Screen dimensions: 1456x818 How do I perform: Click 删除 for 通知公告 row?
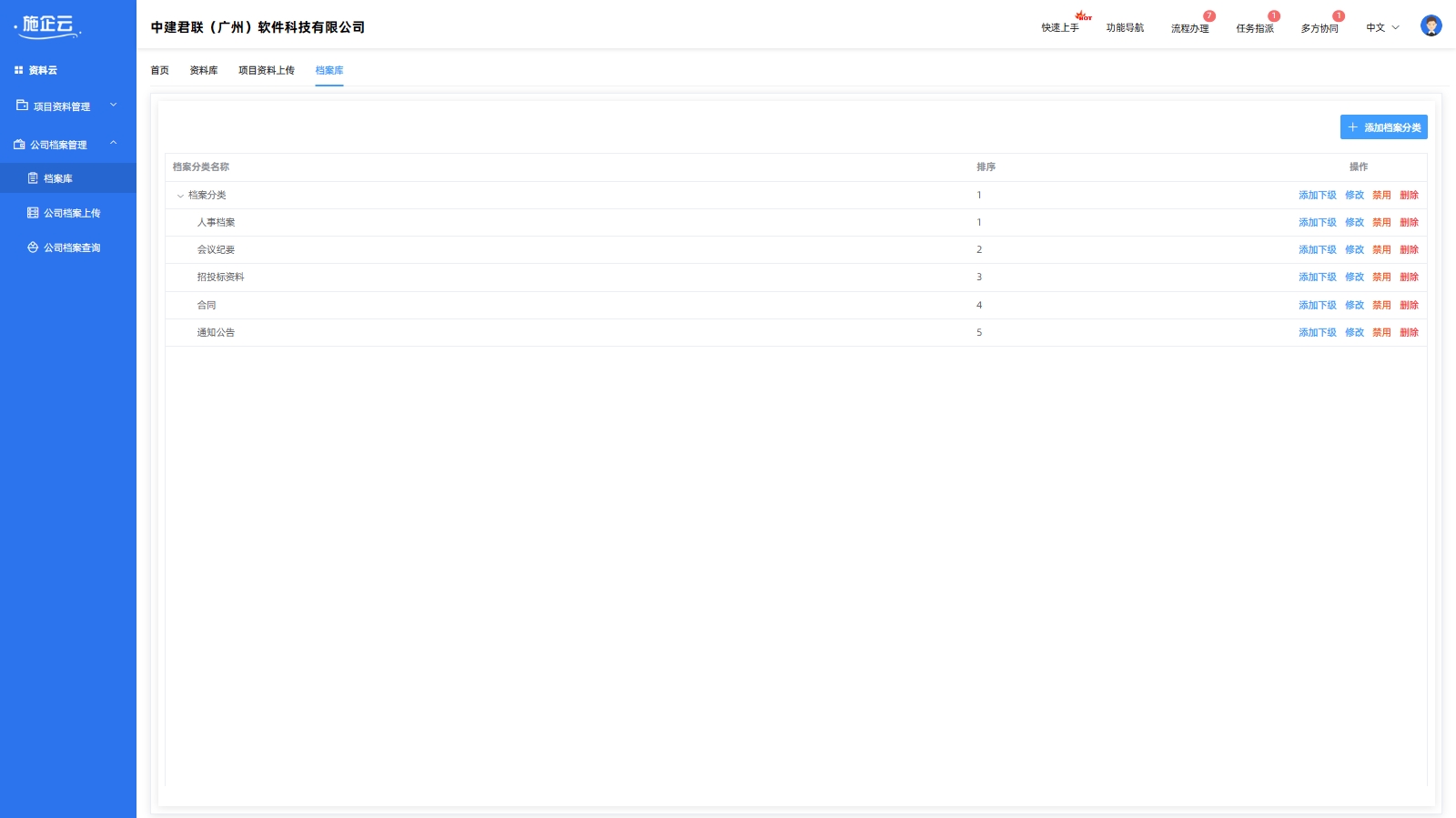coord(1410,332)
